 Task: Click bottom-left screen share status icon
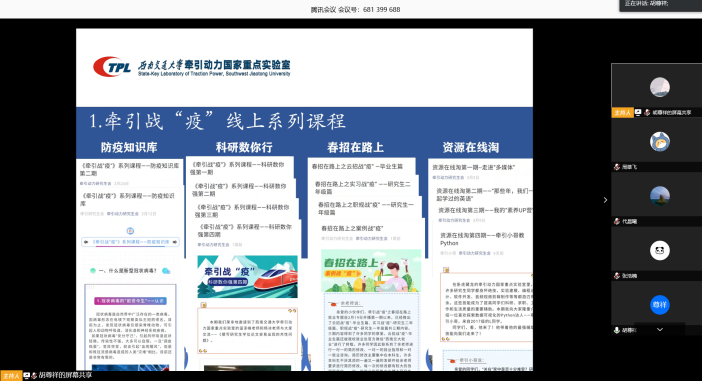26,376
